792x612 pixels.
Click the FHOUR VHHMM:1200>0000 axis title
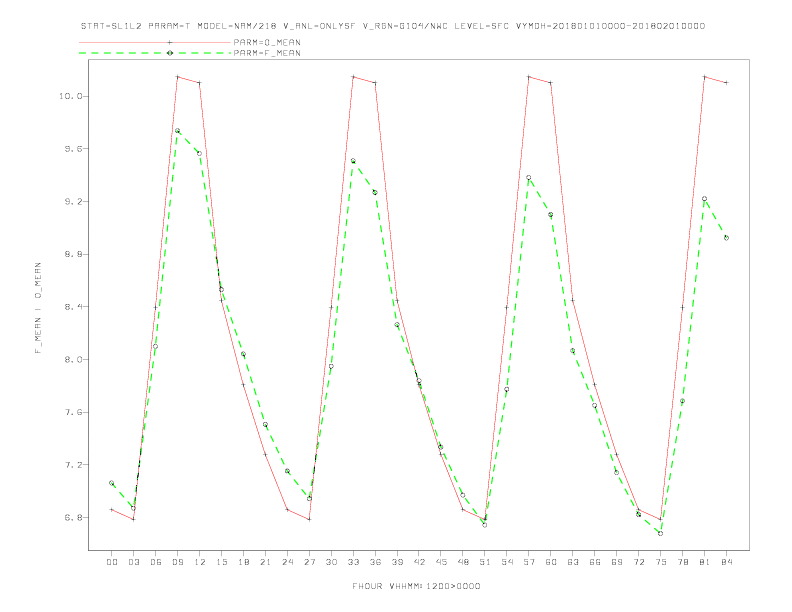pyautogui.click(x=416, y=586)
